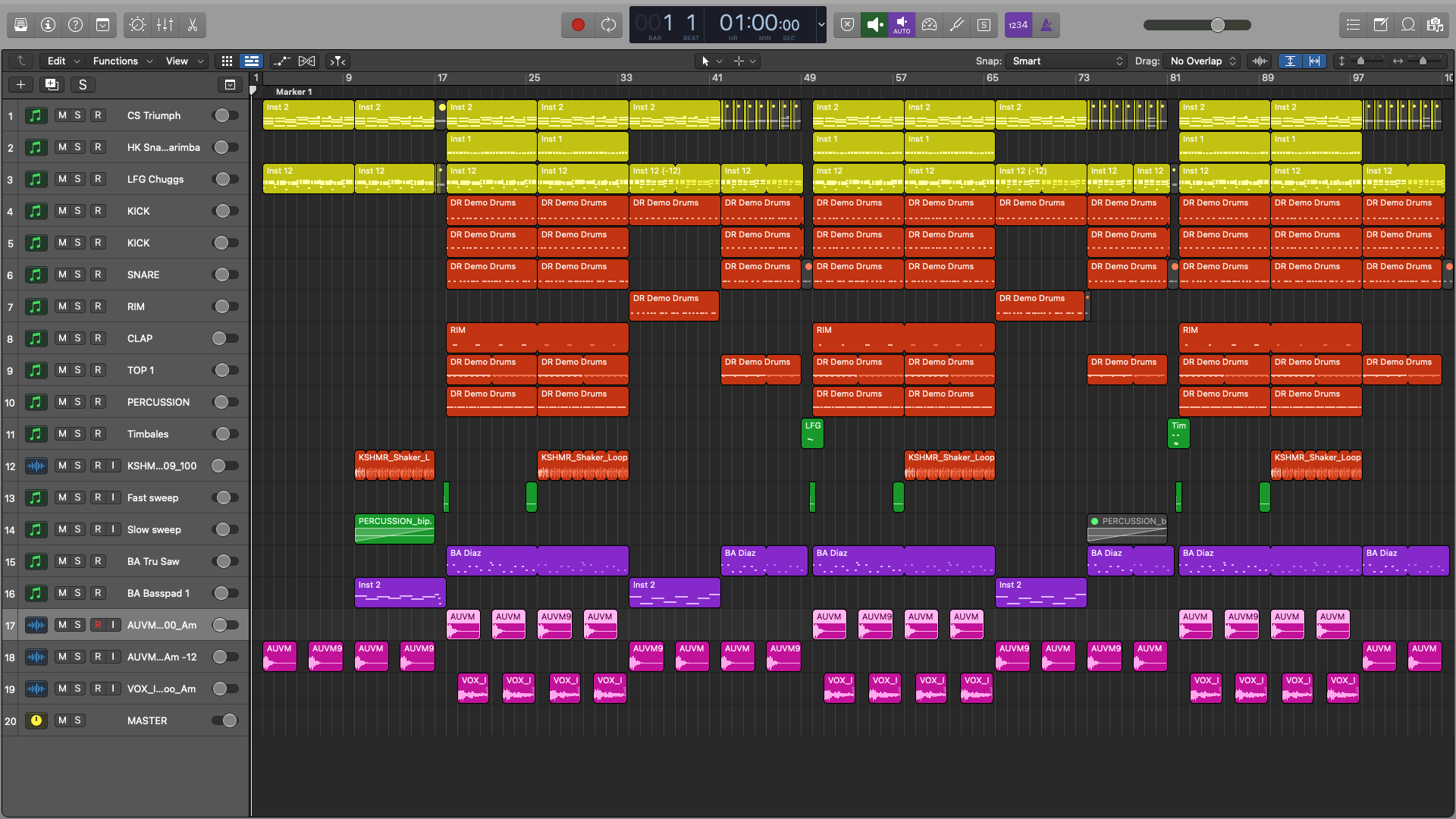The width and height of the screenshot is (1456, 819).
Task: Open the Edit menu
Action: tap(63, 61)
